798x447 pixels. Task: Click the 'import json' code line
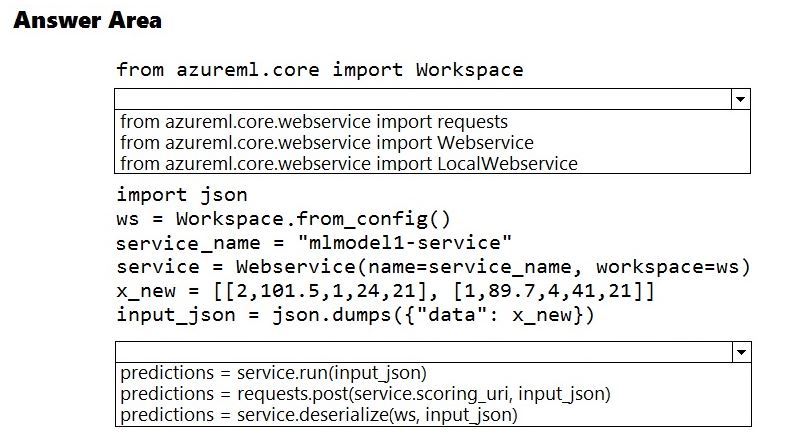tap(182, 195)
